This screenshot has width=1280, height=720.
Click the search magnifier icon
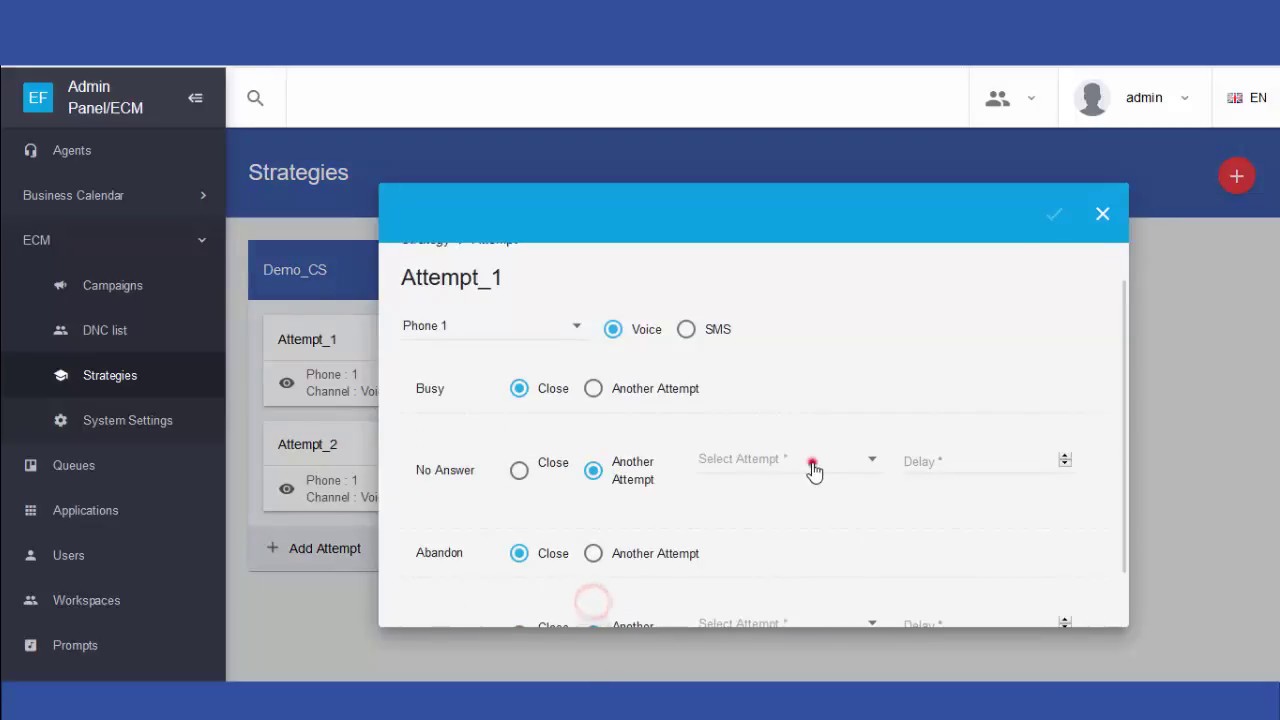[255, 98]
